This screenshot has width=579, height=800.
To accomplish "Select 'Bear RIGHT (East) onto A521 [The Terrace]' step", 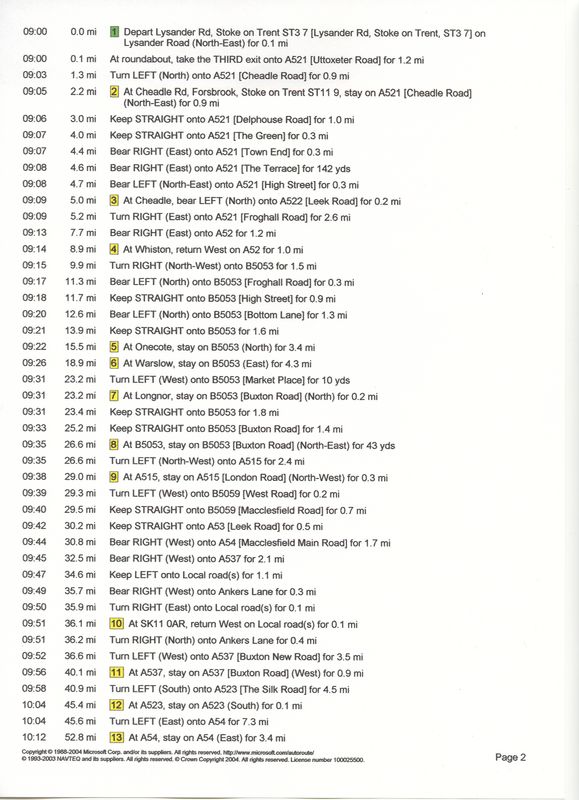I will (x=230, y=168).
